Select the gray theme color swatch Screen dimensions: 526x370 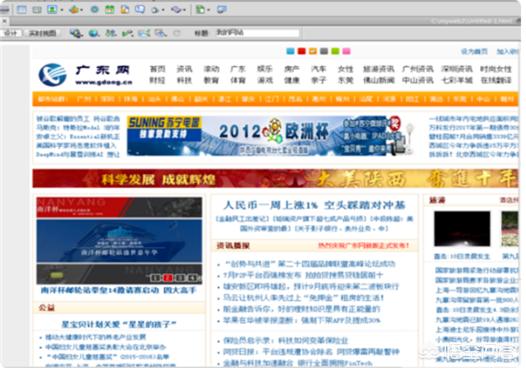pyautogui.click(x=324, y=51)
